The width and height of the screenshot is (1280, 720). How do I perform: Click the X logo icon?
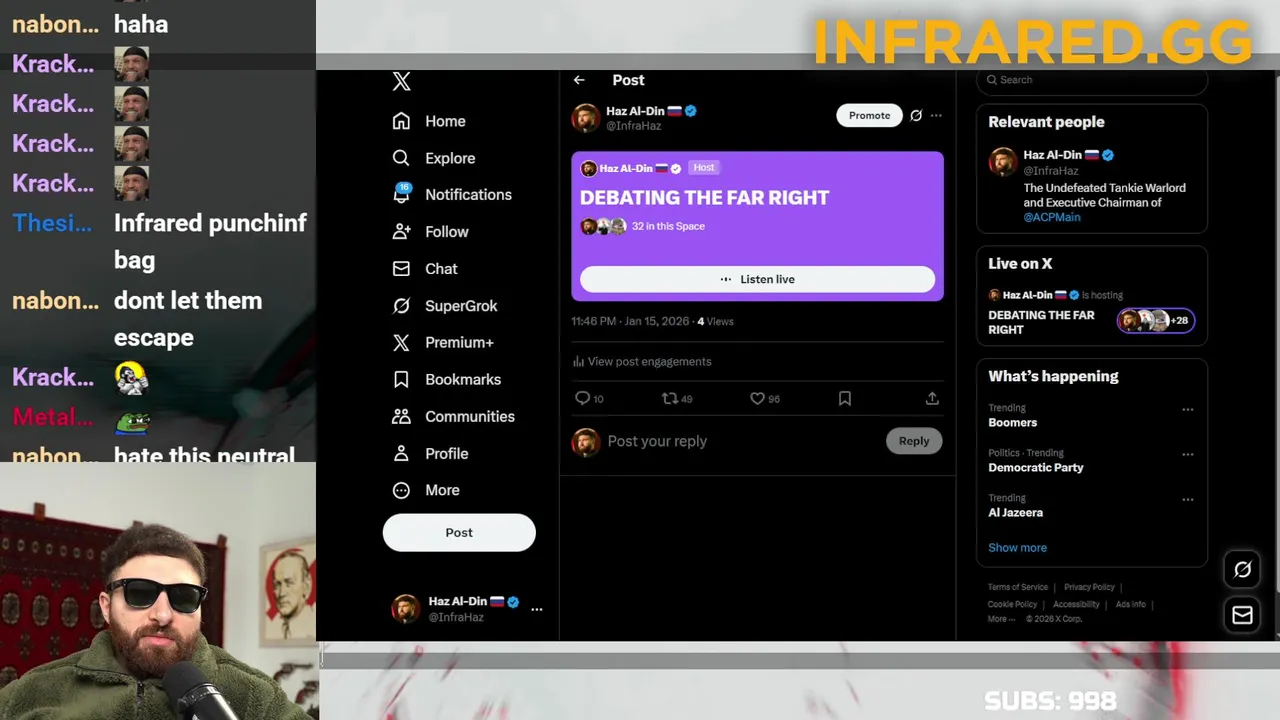coord(401,82)
